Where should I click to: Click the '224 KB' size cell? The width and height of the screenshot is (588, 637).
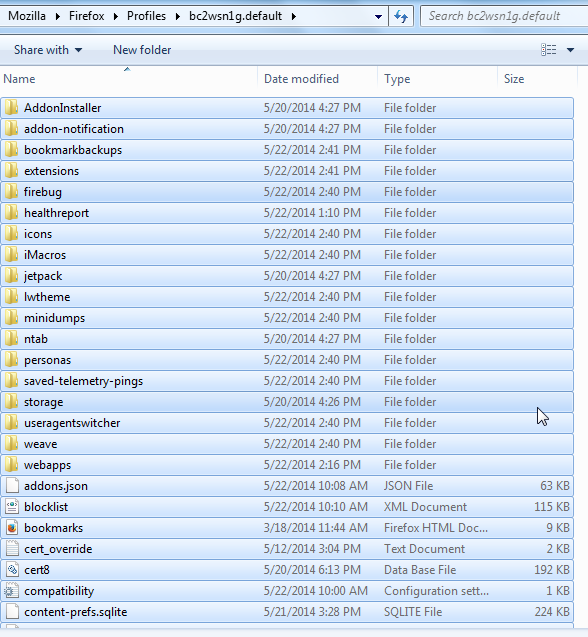click(552, 612)
